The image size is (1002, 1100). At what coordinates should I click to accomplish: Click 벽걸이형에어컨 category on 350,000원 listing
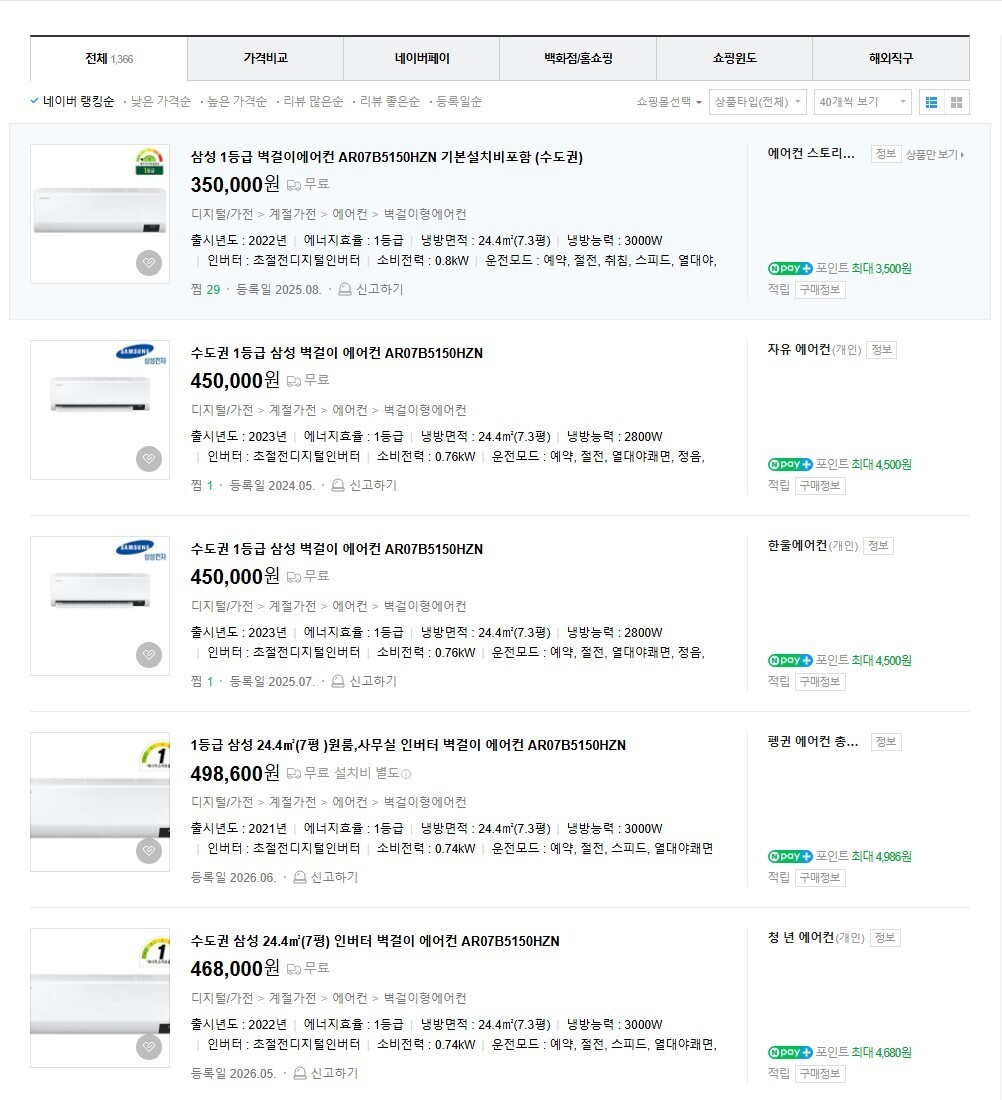pyautogui.click(x=425, y=214)
